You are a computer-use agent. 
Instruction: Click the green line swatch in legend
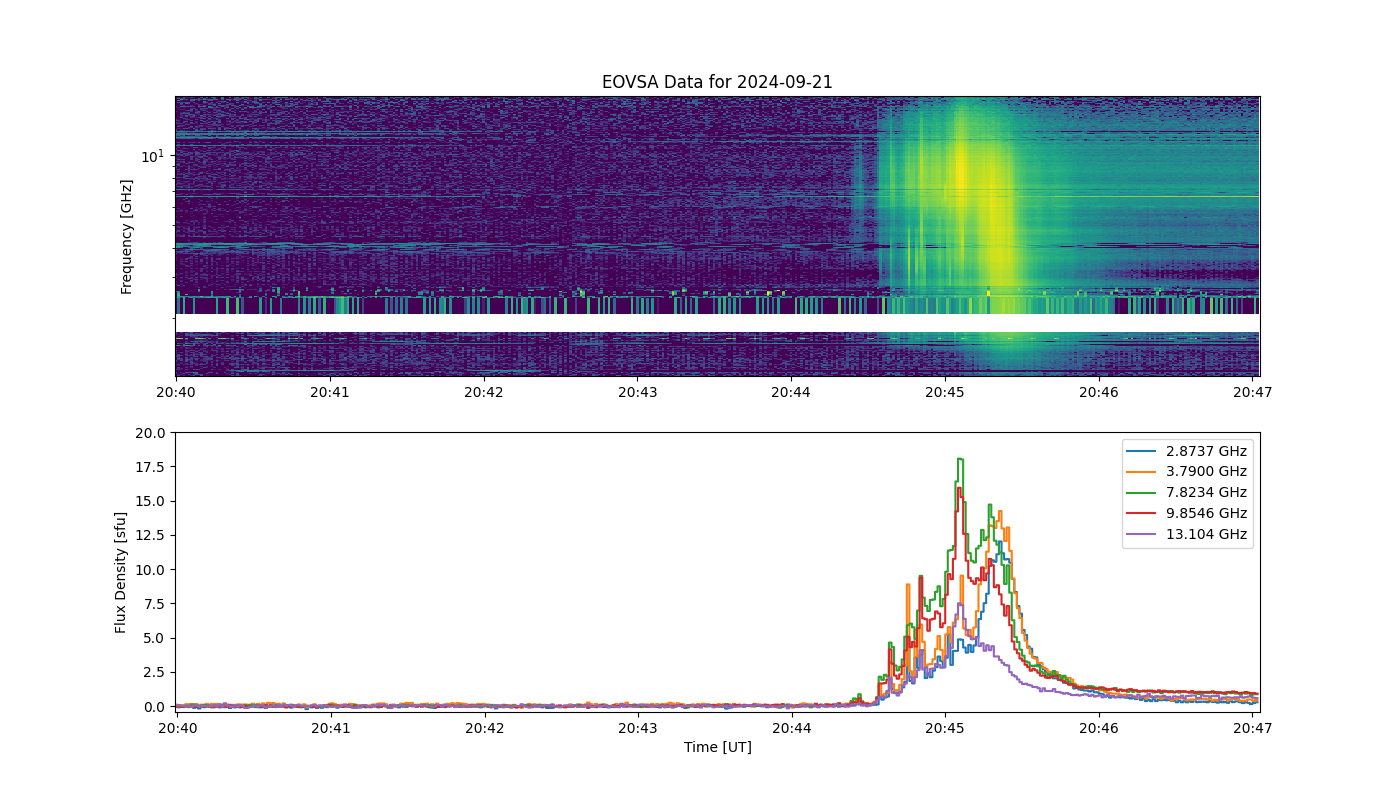point(1142,493)
